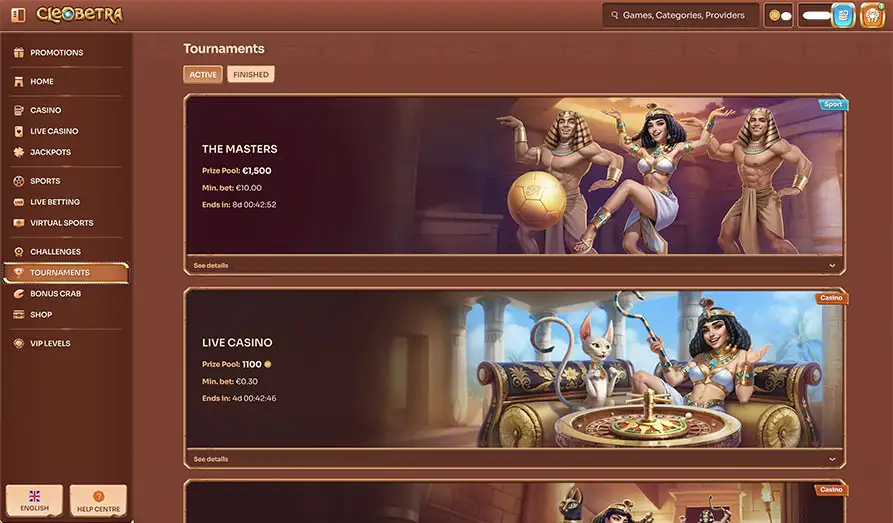The height and width of the screenshot is (523, 893).
Task: Click the Sport tag on The Masters
Action: click(x=833, y=104)
